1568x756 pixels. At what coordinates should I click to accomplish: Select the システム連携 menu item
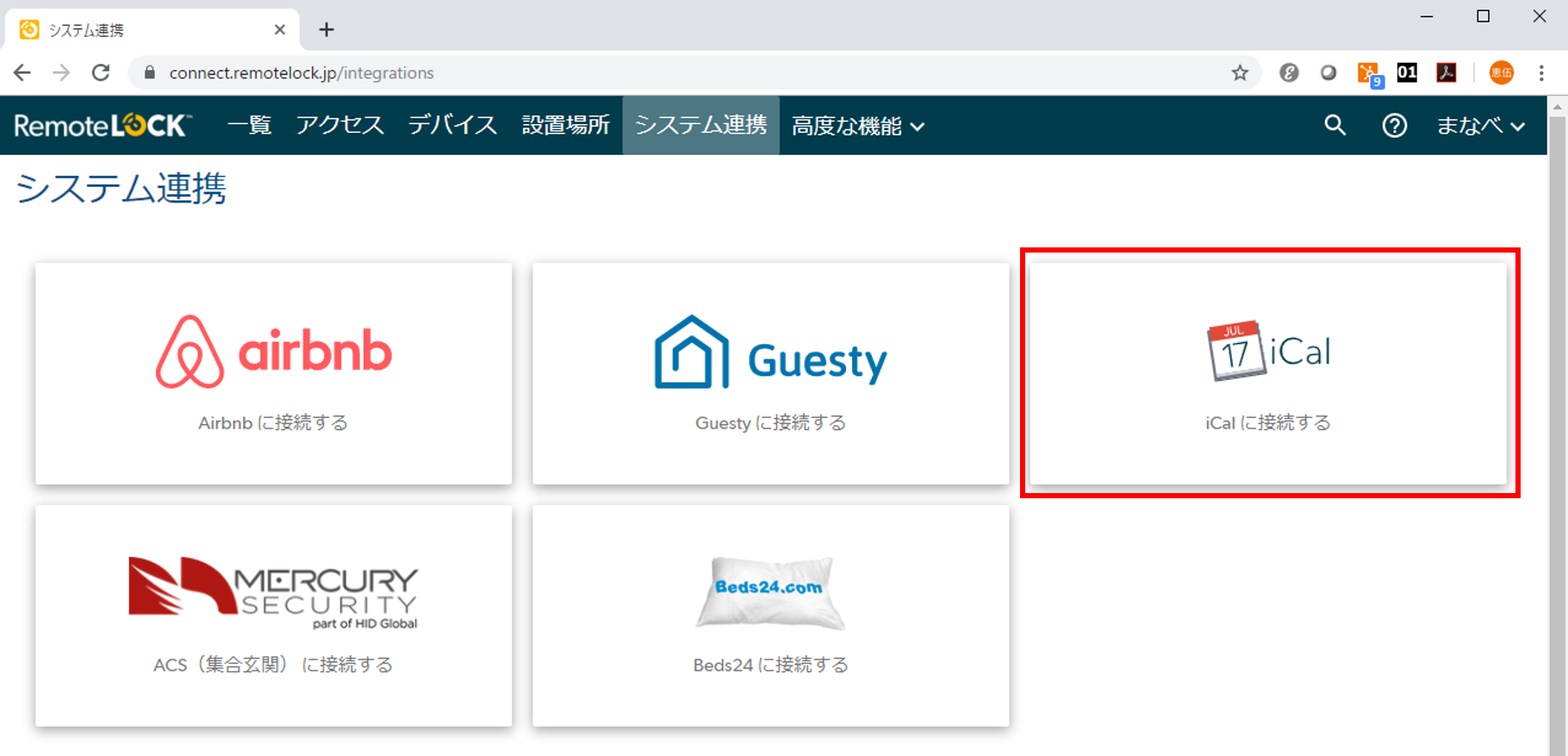[701, 126]
